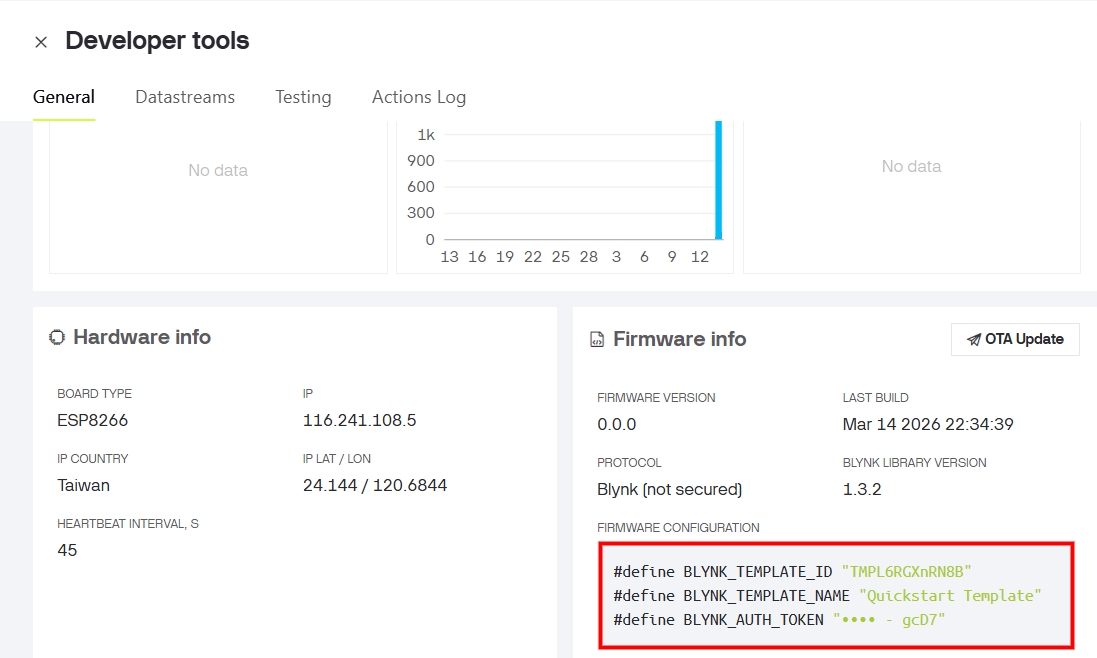Close the Developer tools panel
Viewport: 1097px width, 658px height.
coord(41,42)
